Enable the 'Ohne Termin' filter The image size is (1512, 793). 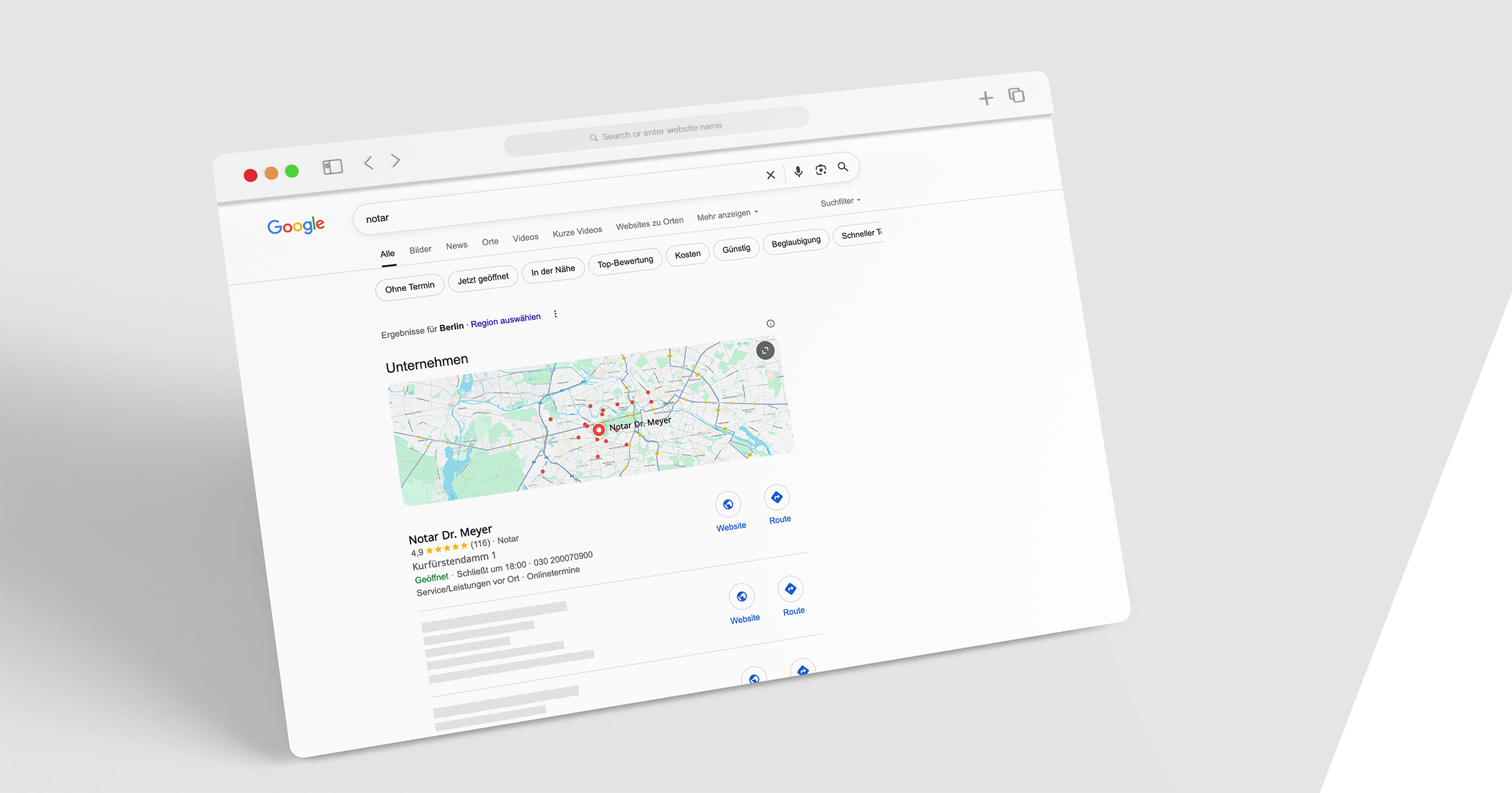point(409,286)
